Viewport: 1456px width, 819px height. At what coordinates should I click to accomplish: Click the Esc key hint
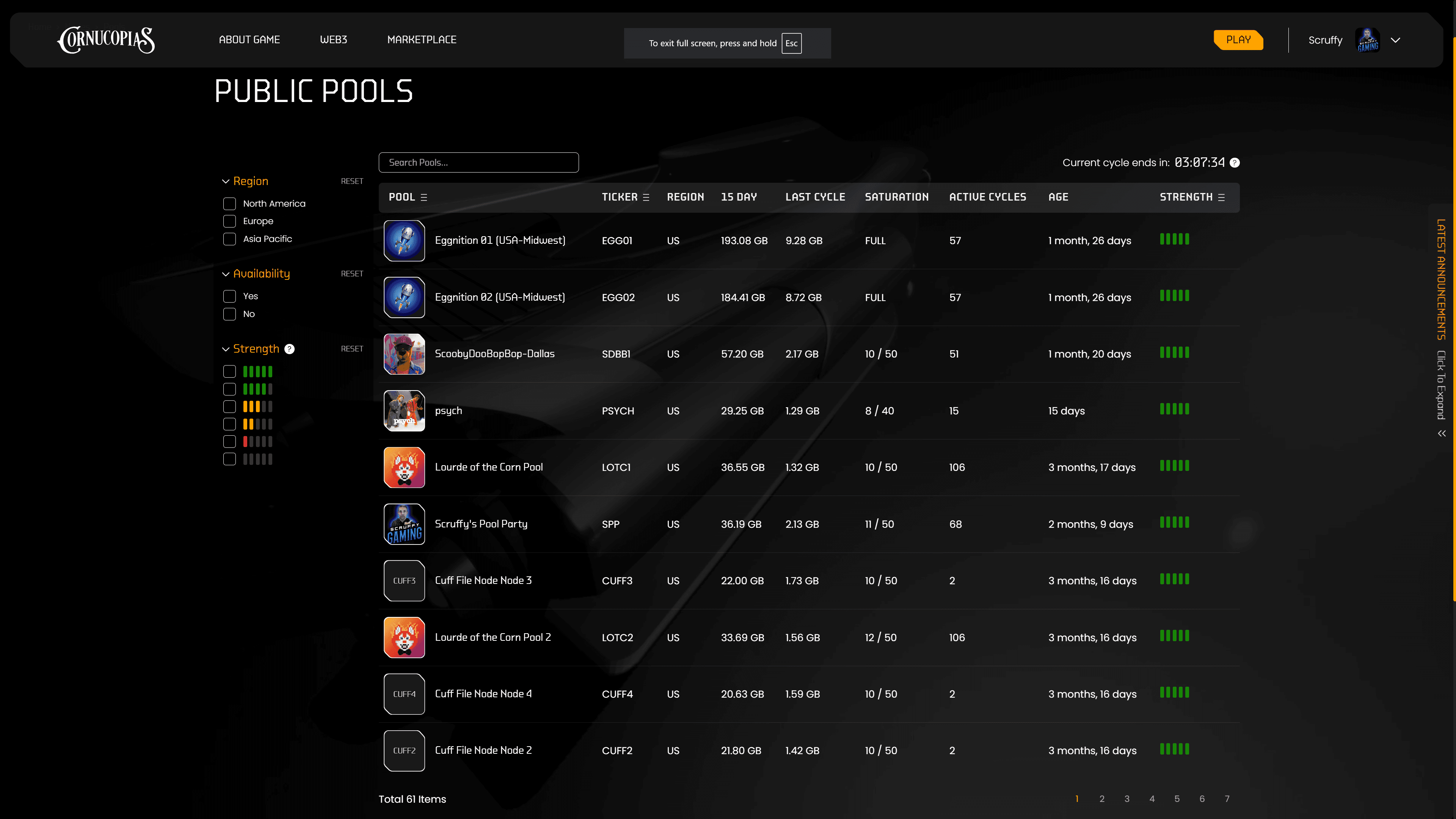pyautogui.click(x=791, y=44)
